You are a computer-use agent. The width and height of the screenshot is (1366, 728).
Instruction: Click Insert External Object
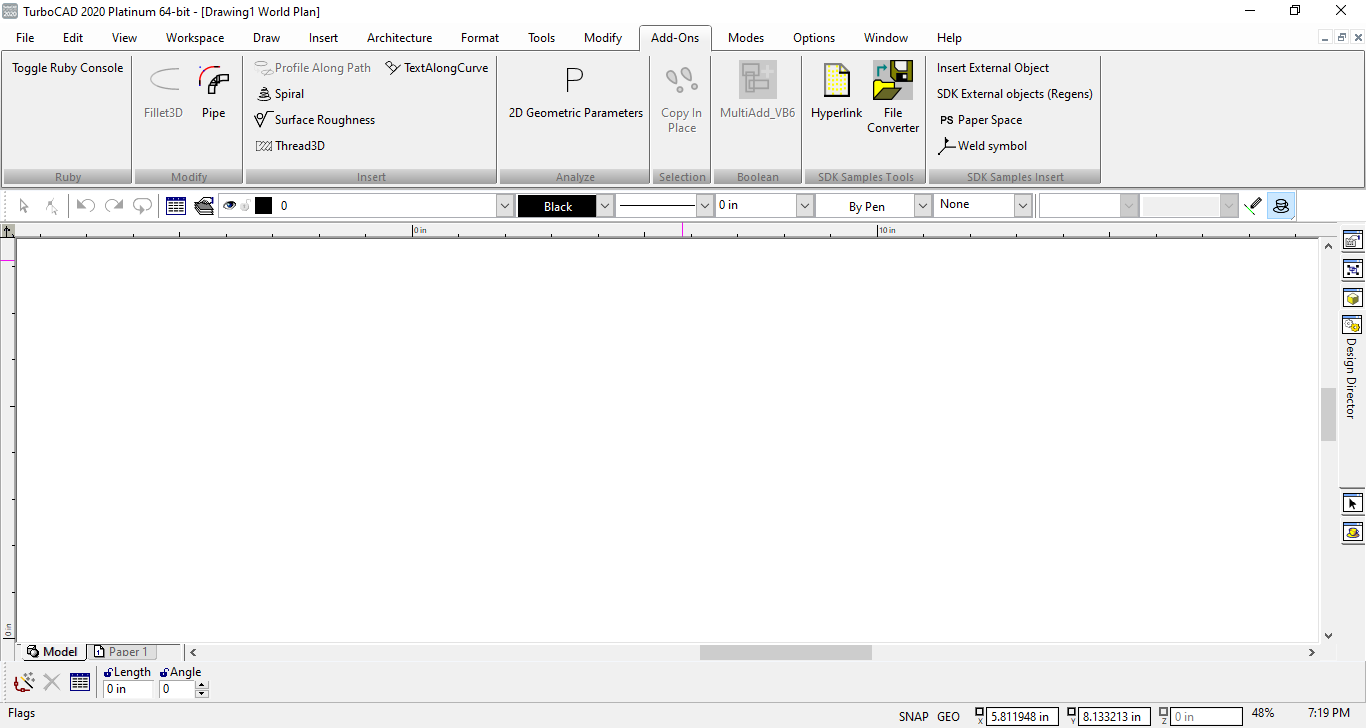tap(993, 68)
